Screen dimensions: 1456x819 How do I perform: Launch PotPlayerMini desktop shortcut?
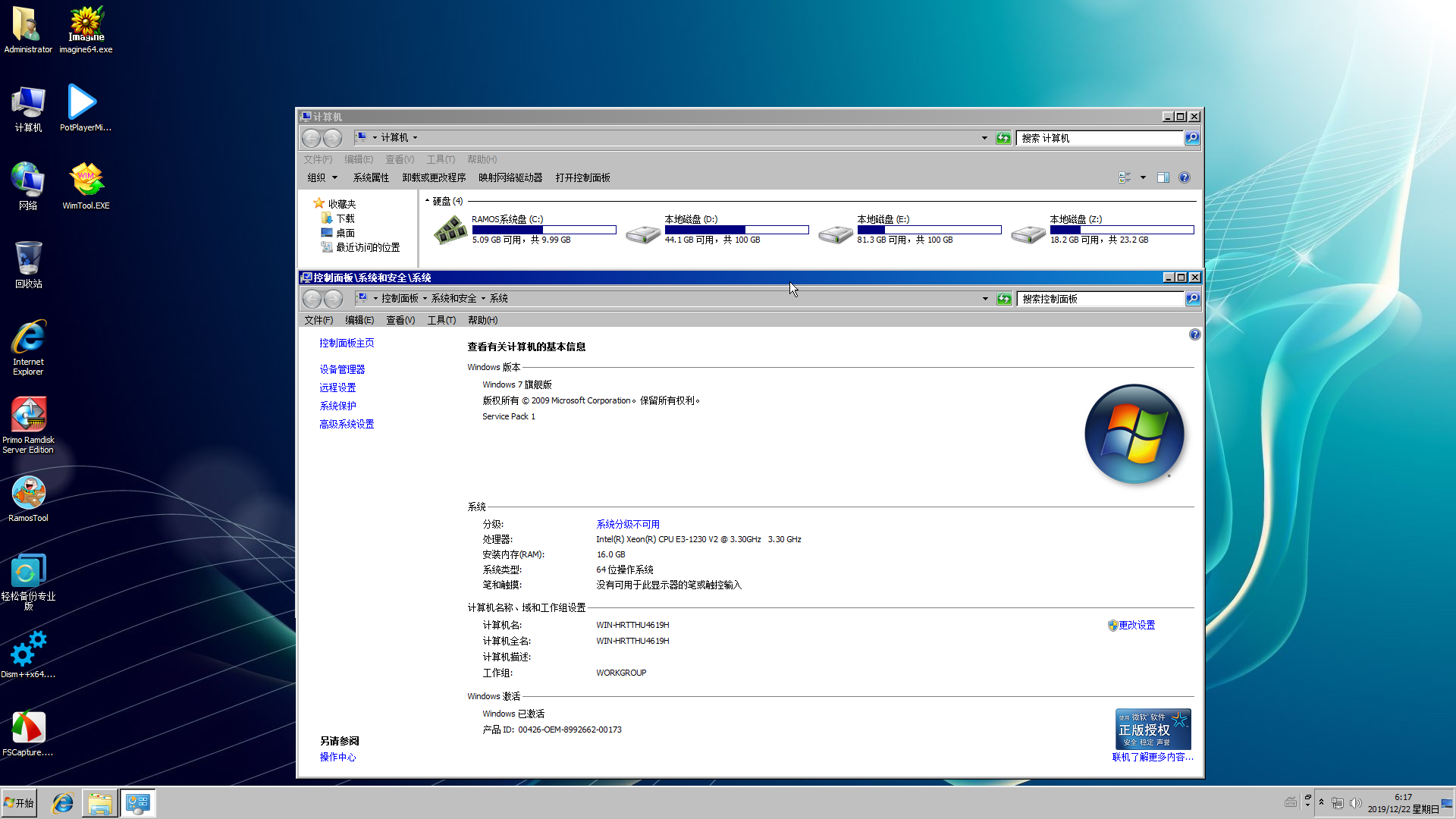[86, 108]
